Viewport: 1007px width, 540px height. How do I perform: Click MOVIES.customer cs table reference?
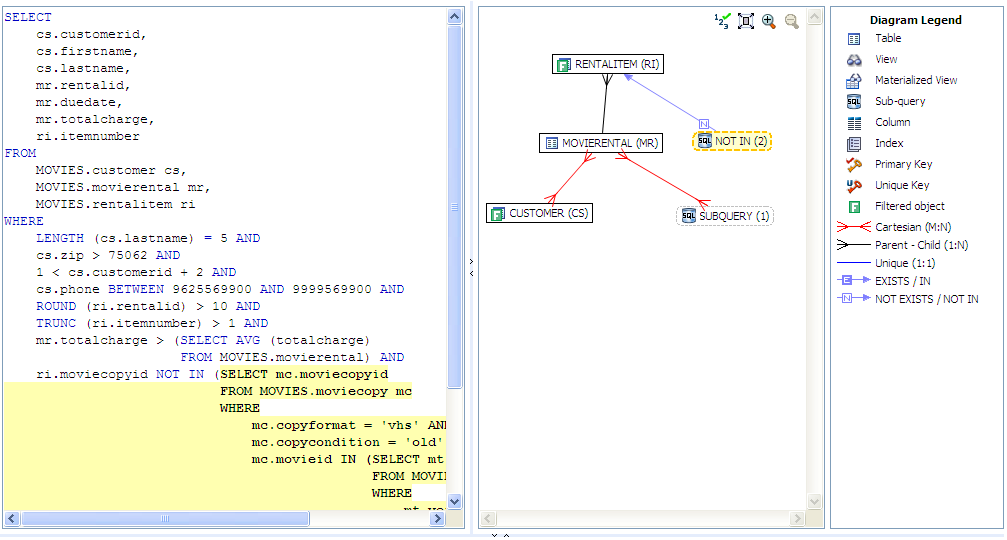[110, 170]
